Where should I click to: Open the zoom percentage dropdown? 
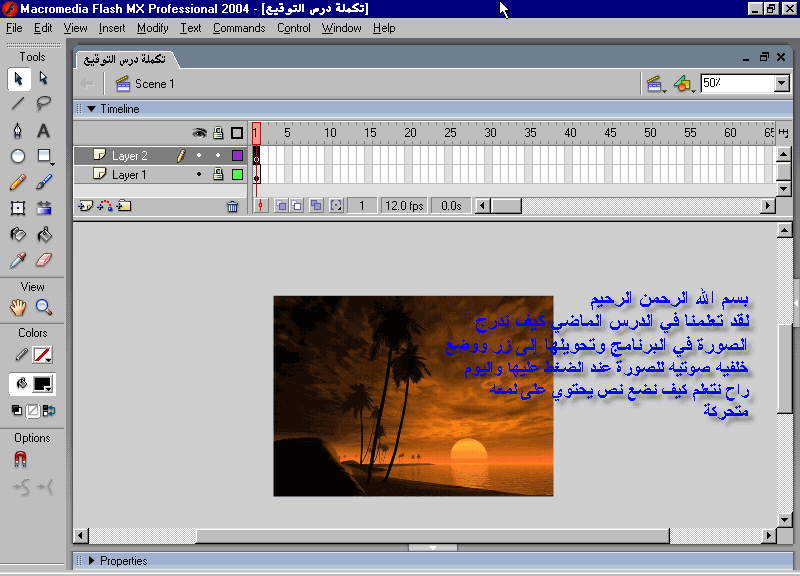pos(782,83)
